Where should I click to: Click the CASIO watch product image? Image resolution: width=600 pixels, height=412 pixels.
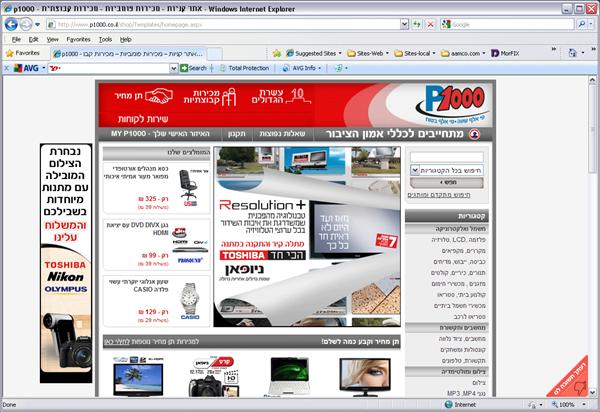tap(190, 301)
